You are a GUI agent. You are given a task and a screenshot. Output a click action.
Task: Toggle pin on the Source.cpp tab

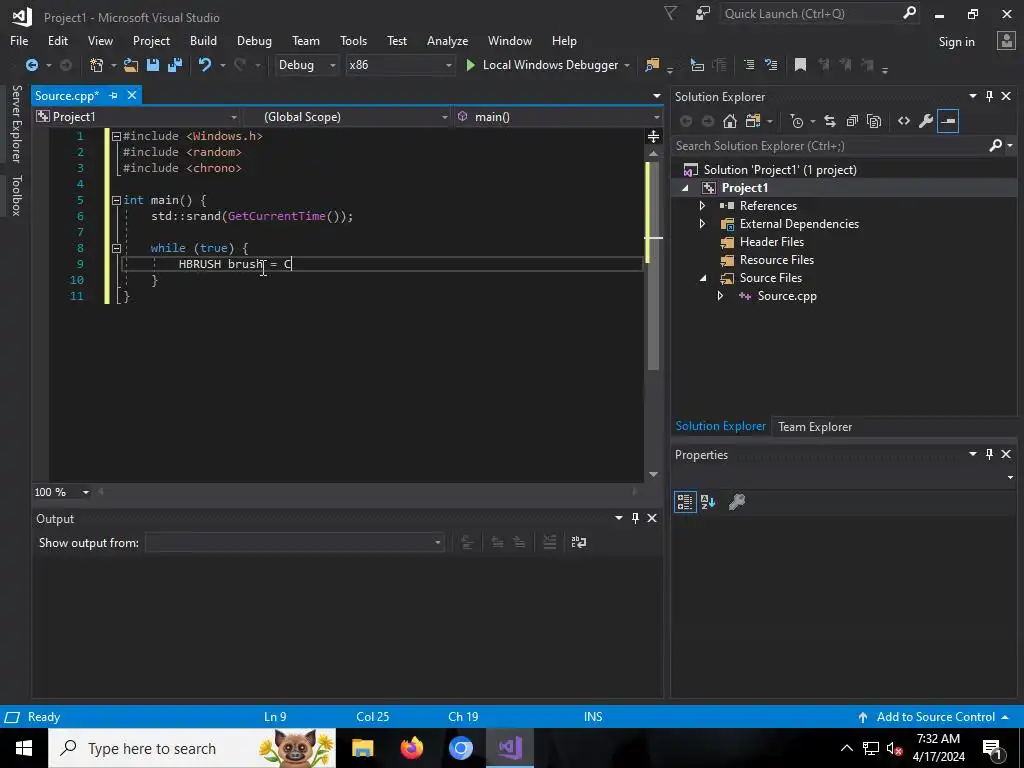tap(114, 95)
